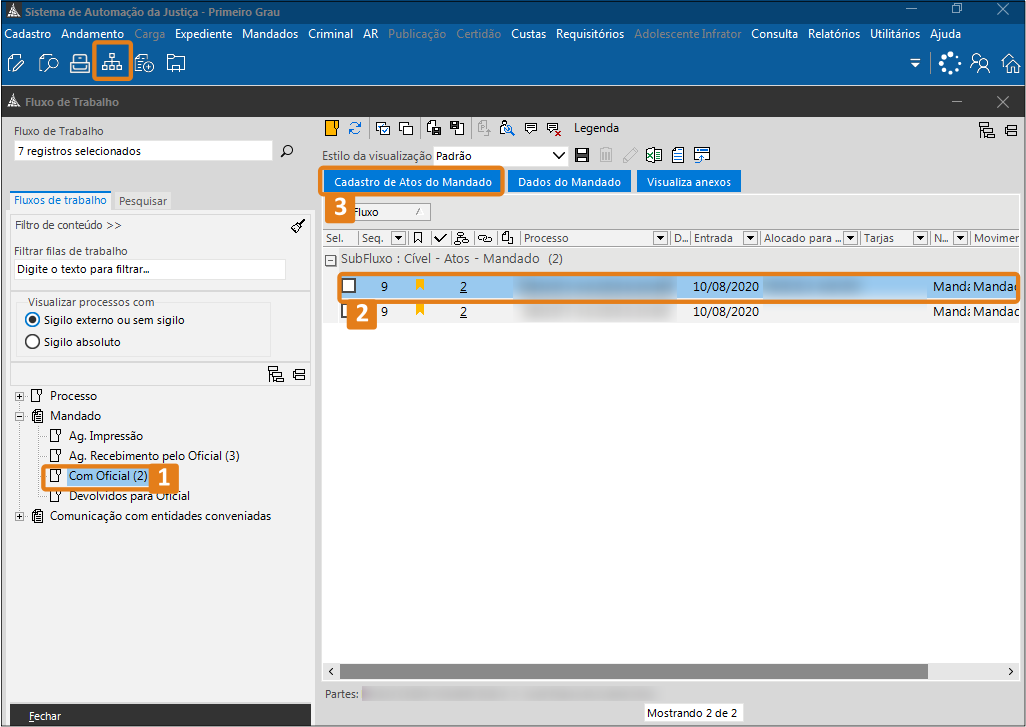Select Sigilo externo ou sem sigilo option
Screen dimensions: 1026x727
[33, 320]
